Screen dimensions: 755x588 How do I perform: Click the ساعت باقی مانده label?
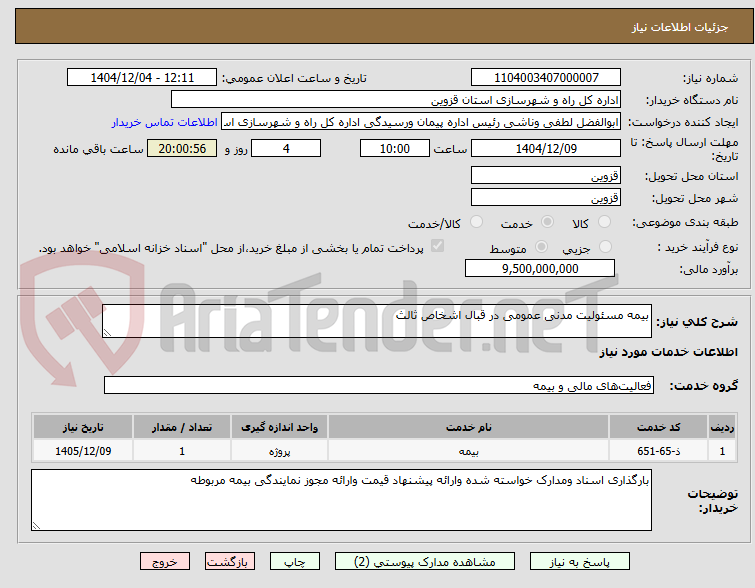click(98, 149)
